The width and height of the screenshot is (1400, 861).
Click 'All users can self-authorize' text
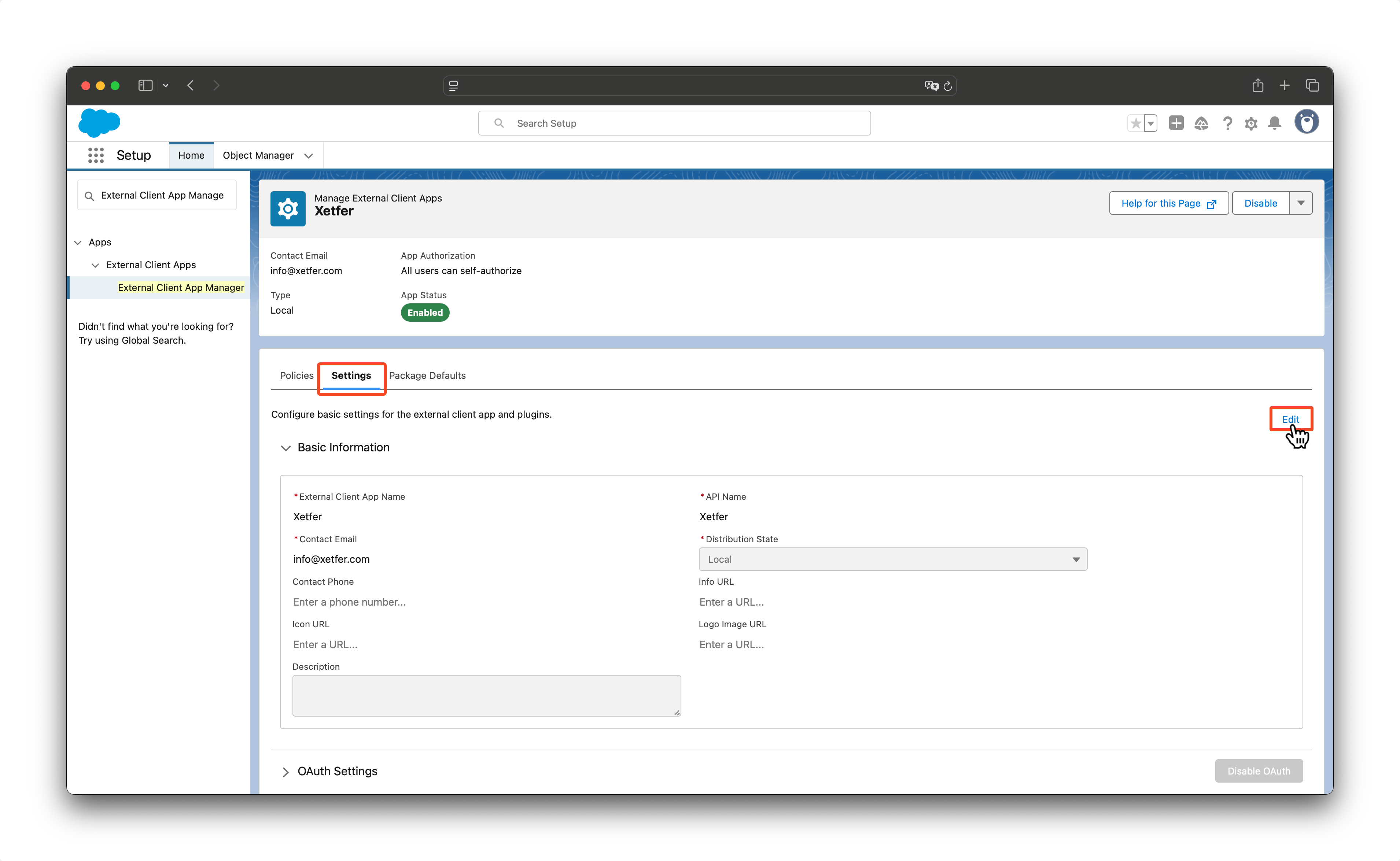click(461, 270)
